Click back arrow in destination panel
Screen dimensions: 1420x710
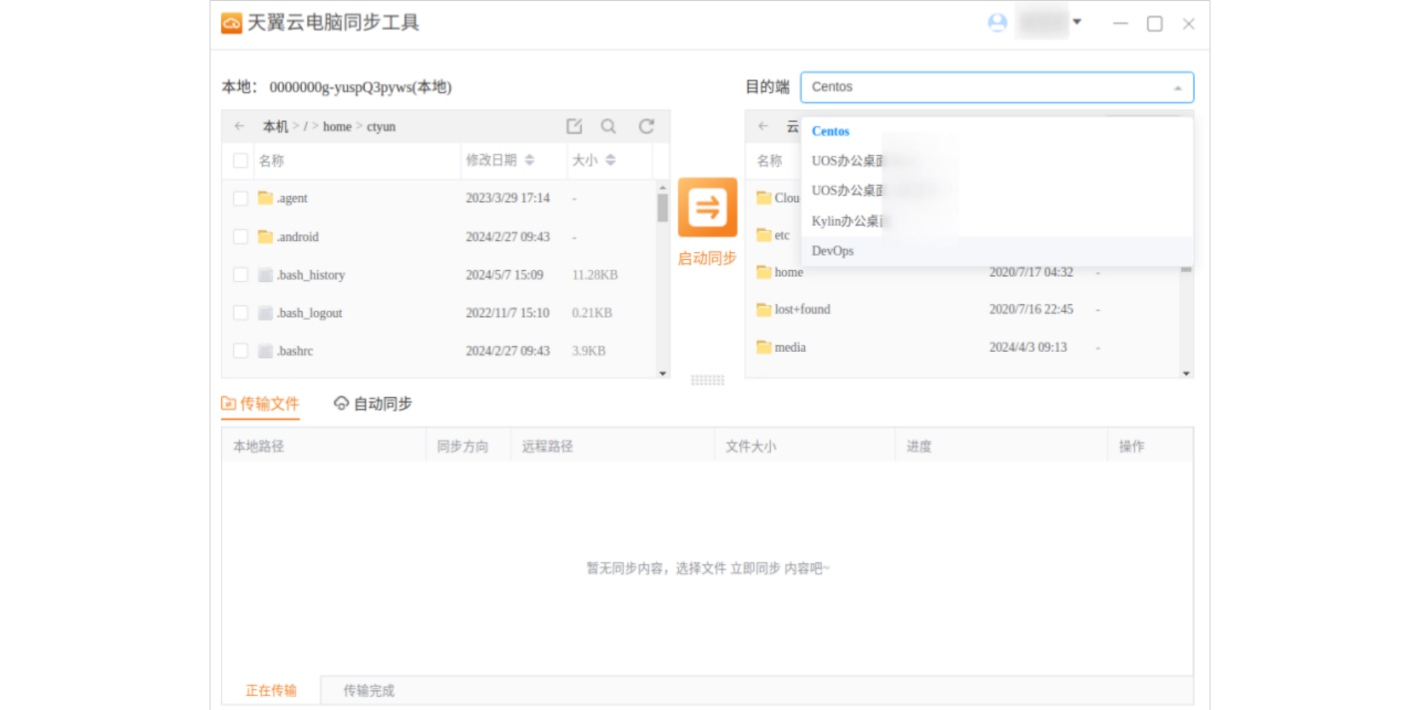coord(763,126)
